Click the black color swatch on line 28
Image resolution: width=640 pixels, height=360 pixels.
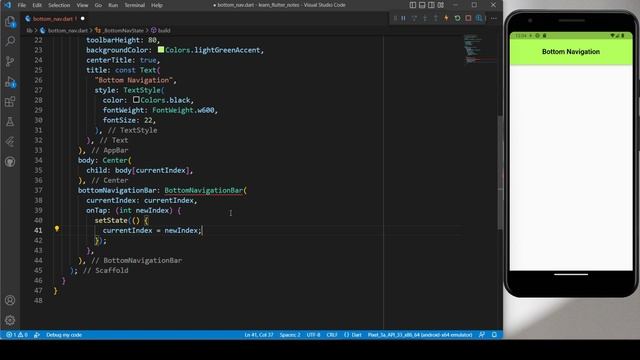136,100
